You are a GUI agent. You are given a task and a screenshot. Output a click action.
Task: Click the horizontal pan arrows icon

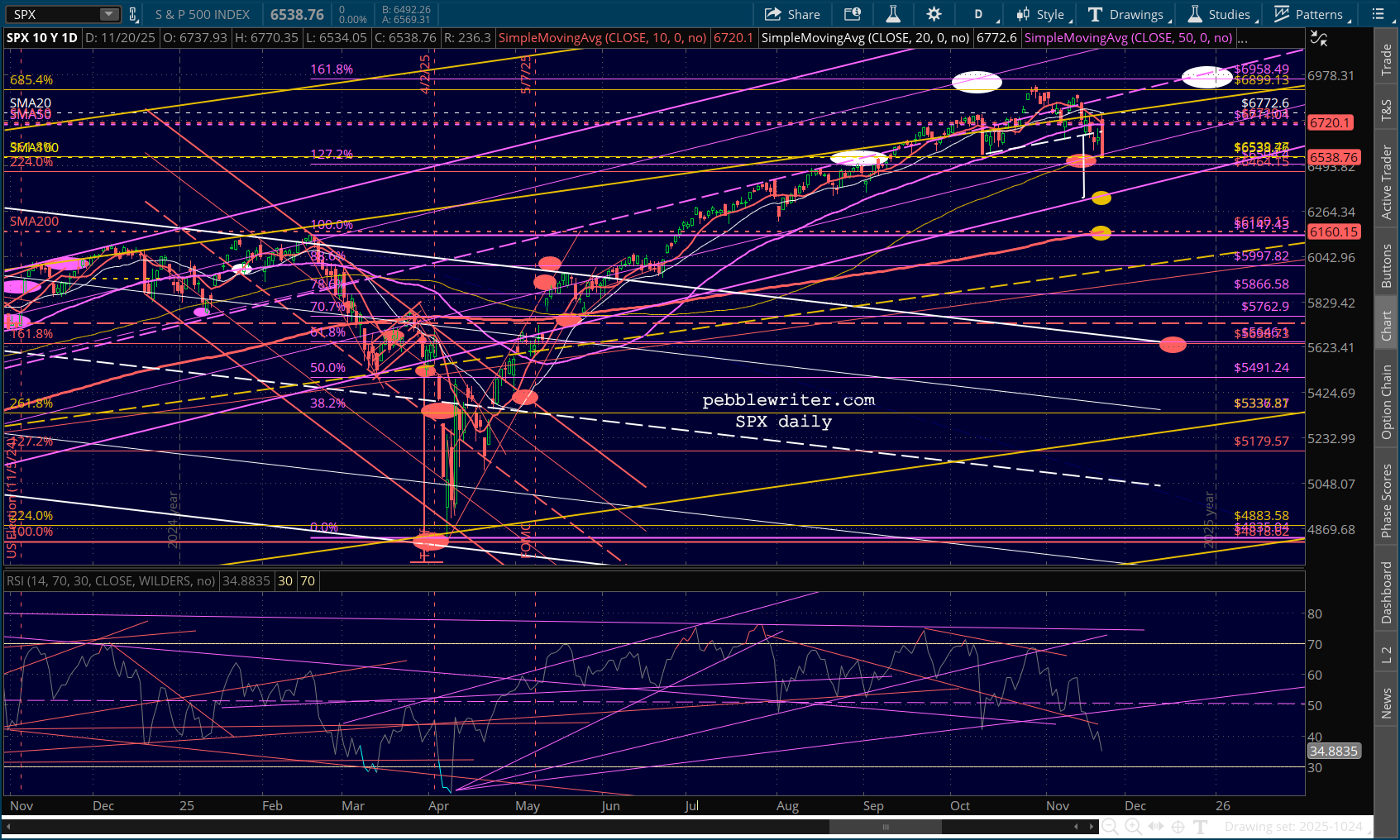click(1155, 826)
